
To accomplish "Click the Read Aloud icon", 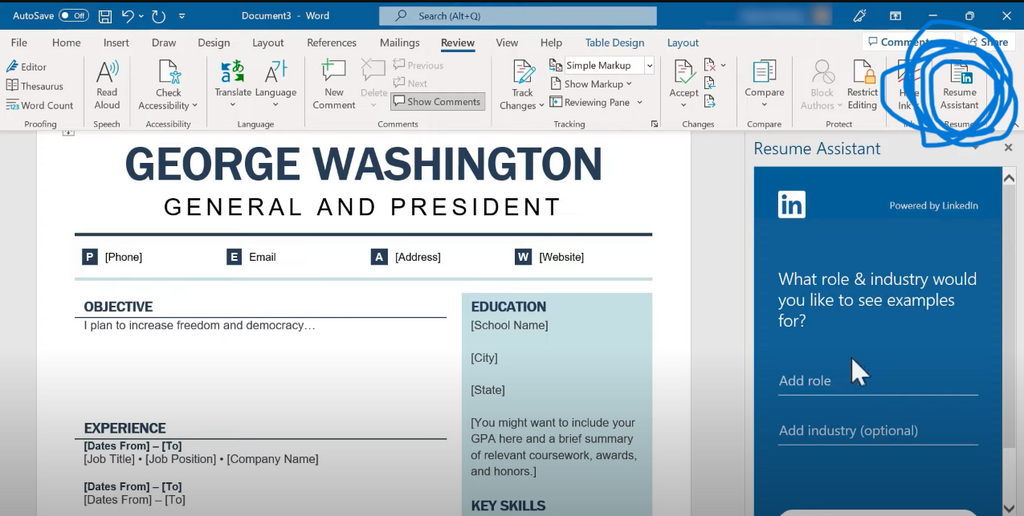I will [107, 83].
